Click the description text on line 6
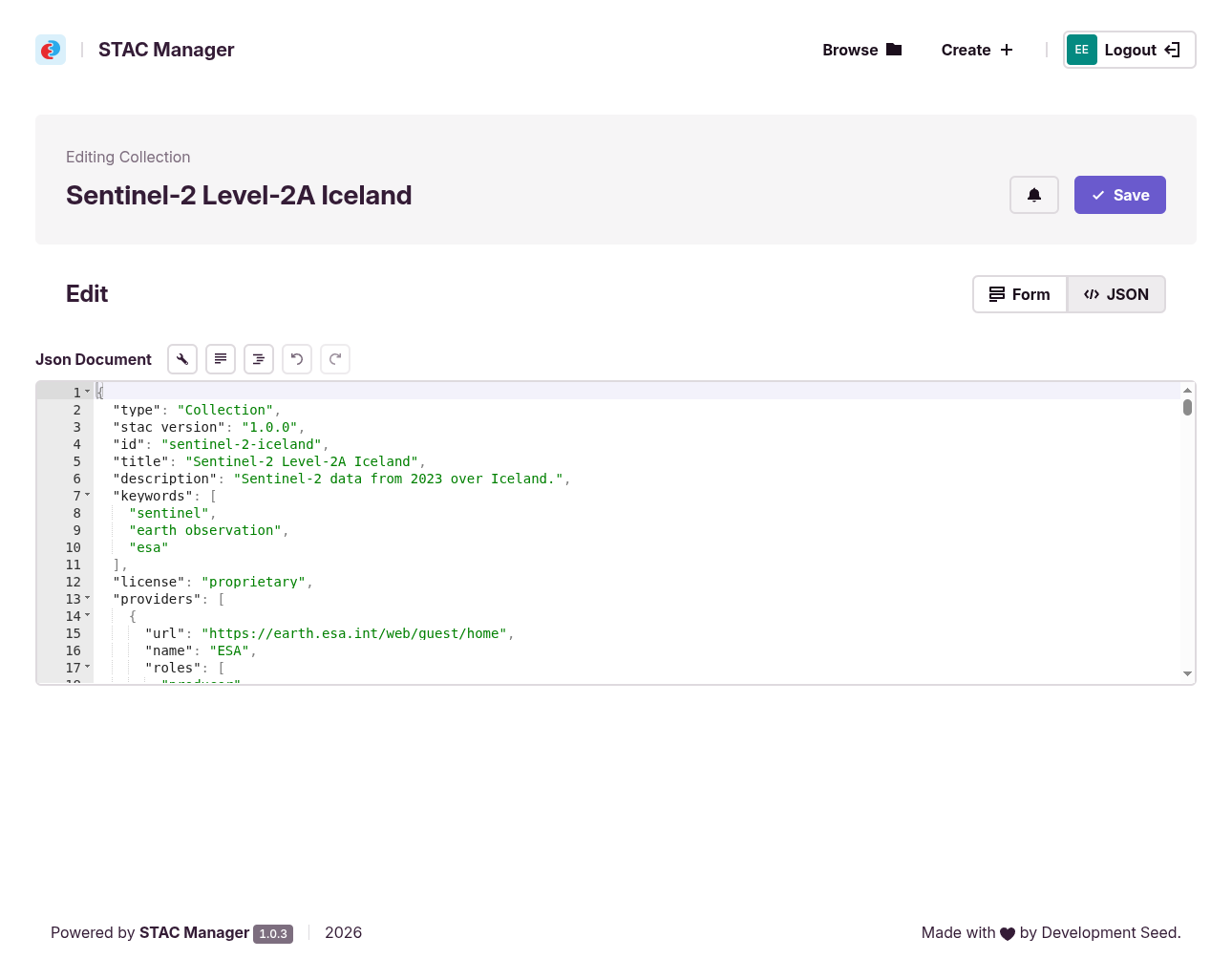 pyautogui.click(x=398, y=479)
